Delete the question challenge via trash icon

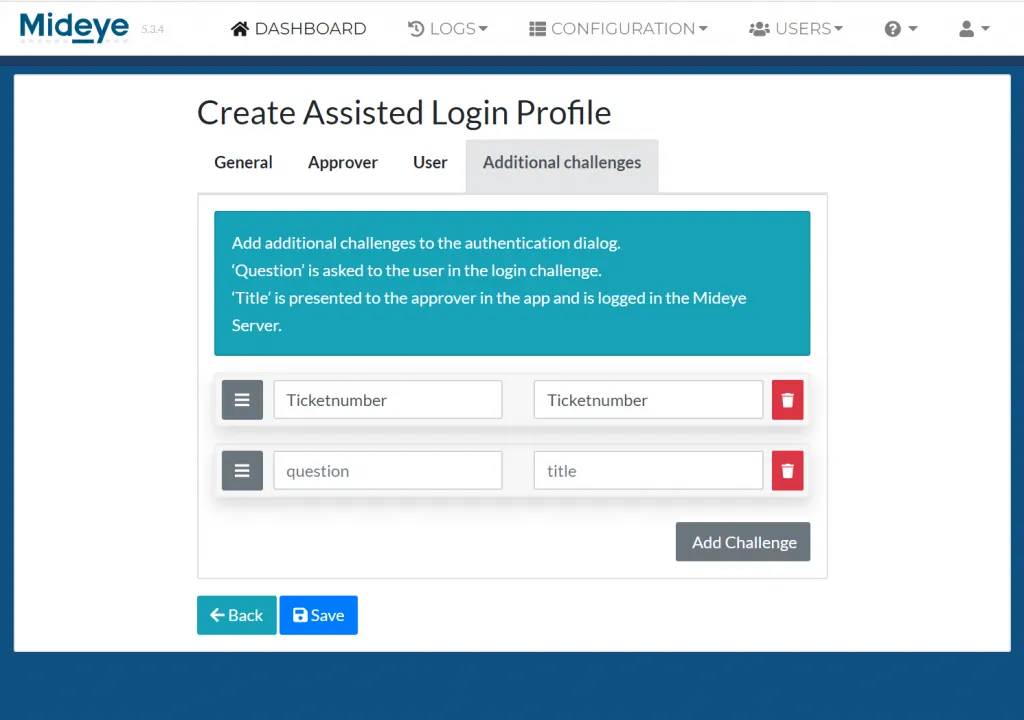click(787, 470)
